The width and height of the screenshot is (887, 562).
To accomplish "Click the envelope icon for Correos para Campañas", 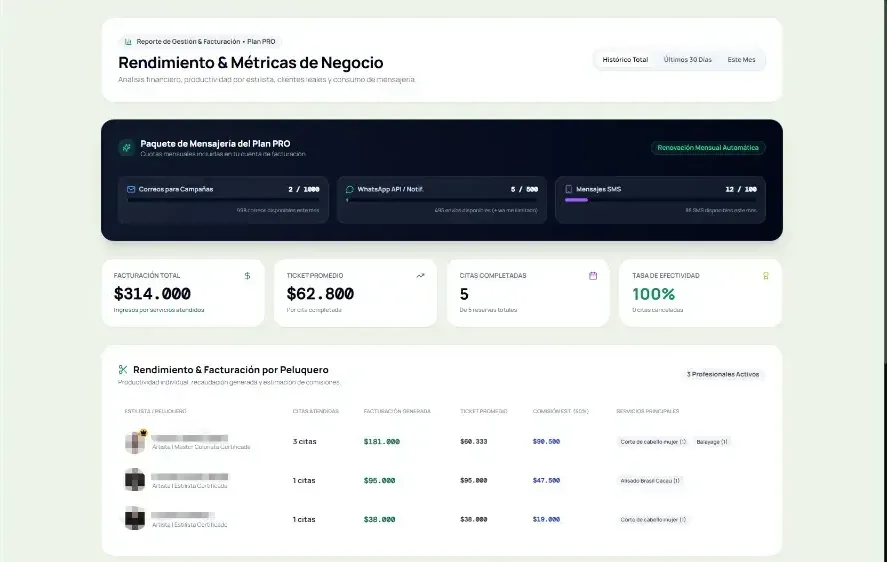I will click(131, 190).
